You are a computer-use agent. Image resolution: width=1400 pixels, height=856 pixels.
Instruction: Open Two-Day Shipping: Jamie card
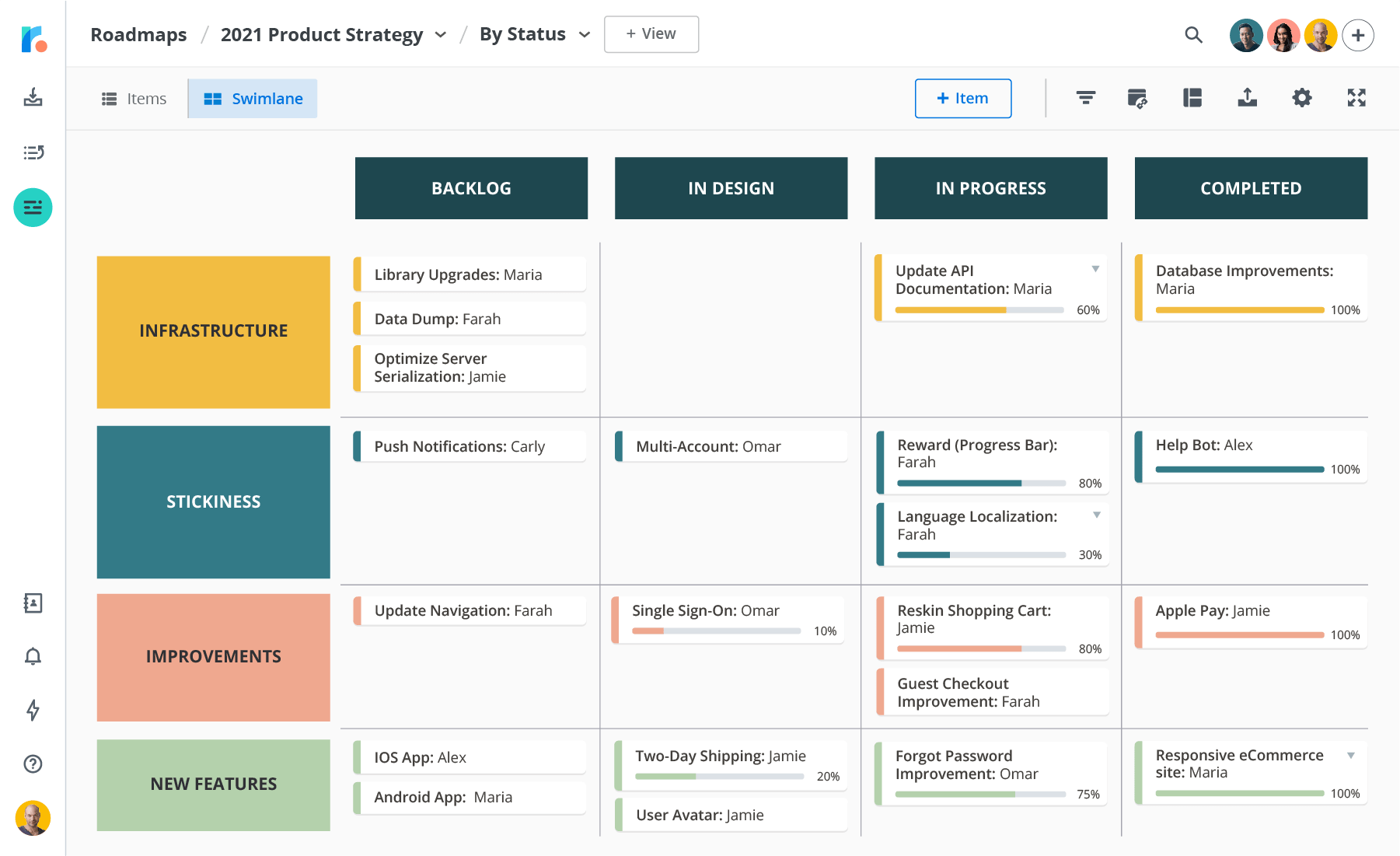tap(731, 766)
